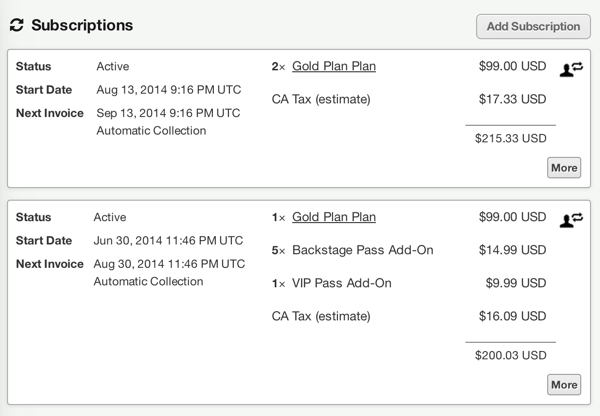Select the Backstage Pass Add-On line item
600x416 pixels.
click(362, 250)
